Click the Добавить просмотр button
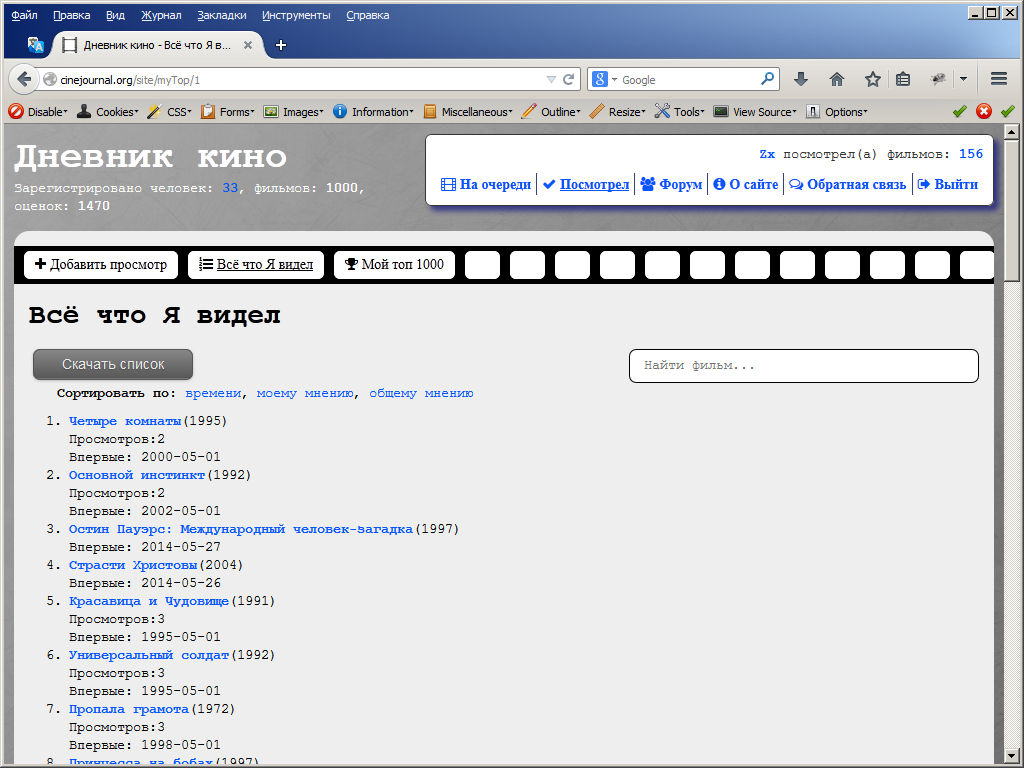 [x=101, y=264]
